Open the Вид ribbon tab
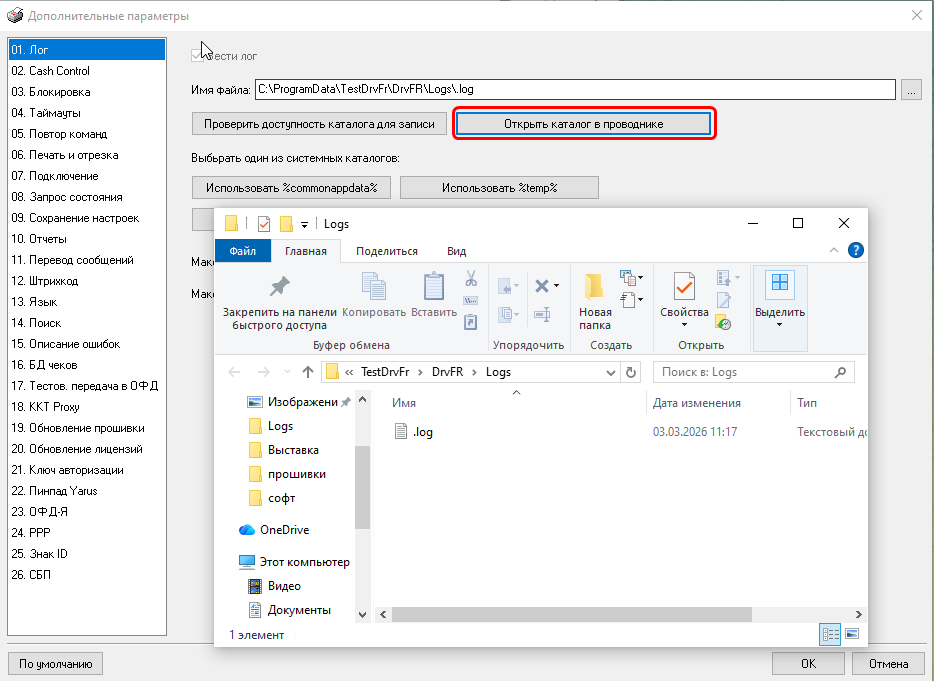Image resolution: width=934 pixels, height=681 pixels. (x=456, y=251)
